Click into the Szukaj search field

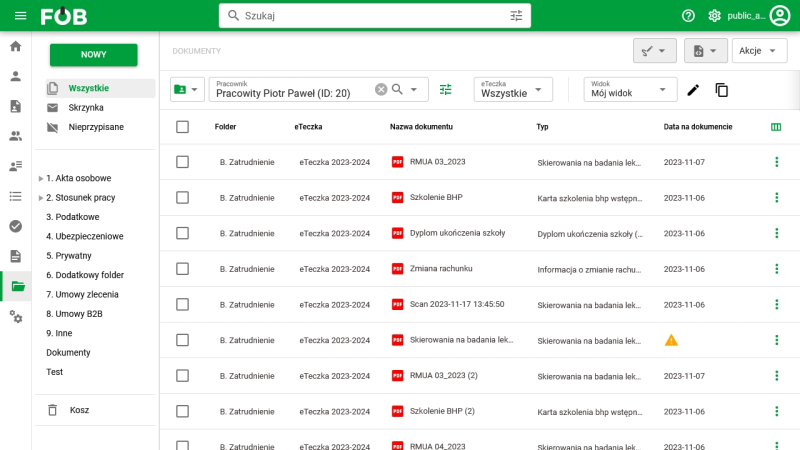370,16
